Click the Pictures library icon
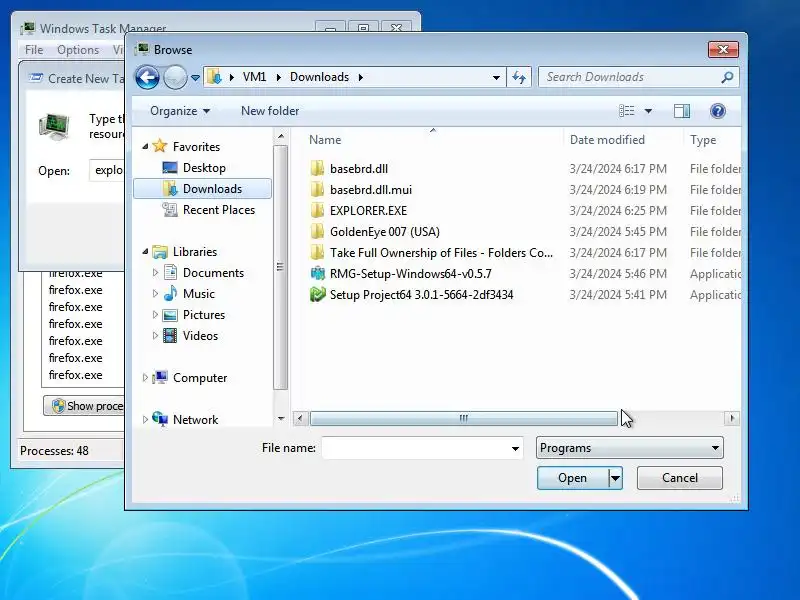The width and height of the screenshot is (800, 600). click(170, 315)
